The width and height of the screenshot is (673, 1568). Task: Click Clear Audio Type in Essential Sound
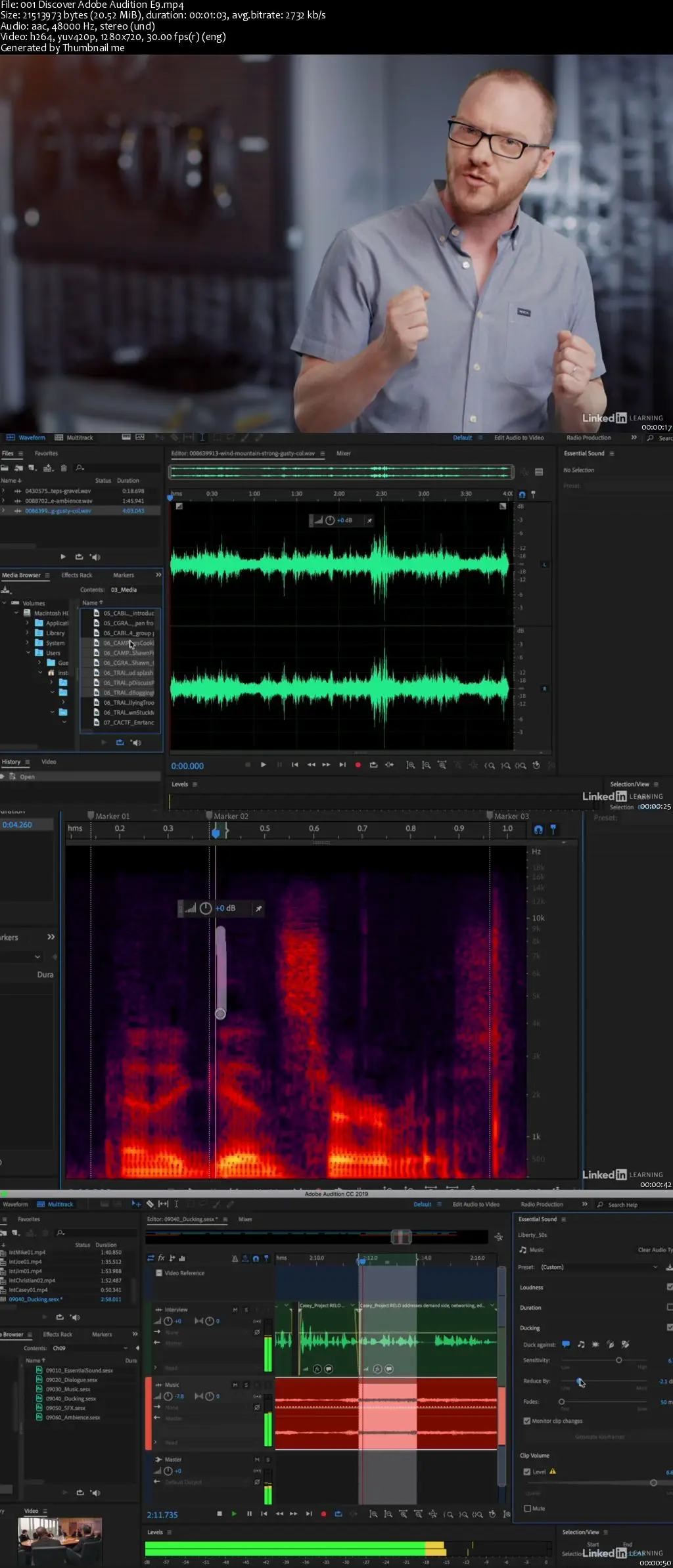click(655, 1250)
